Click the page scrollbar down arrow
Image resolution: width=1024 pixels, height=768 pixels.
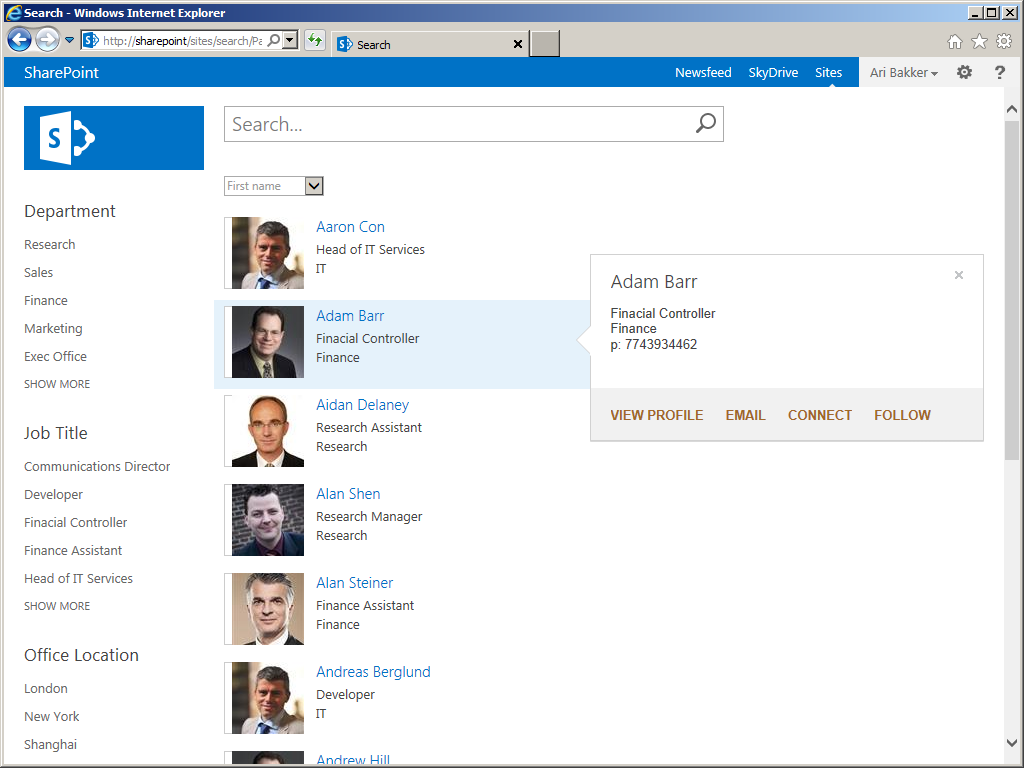[x=1012, y=743]
